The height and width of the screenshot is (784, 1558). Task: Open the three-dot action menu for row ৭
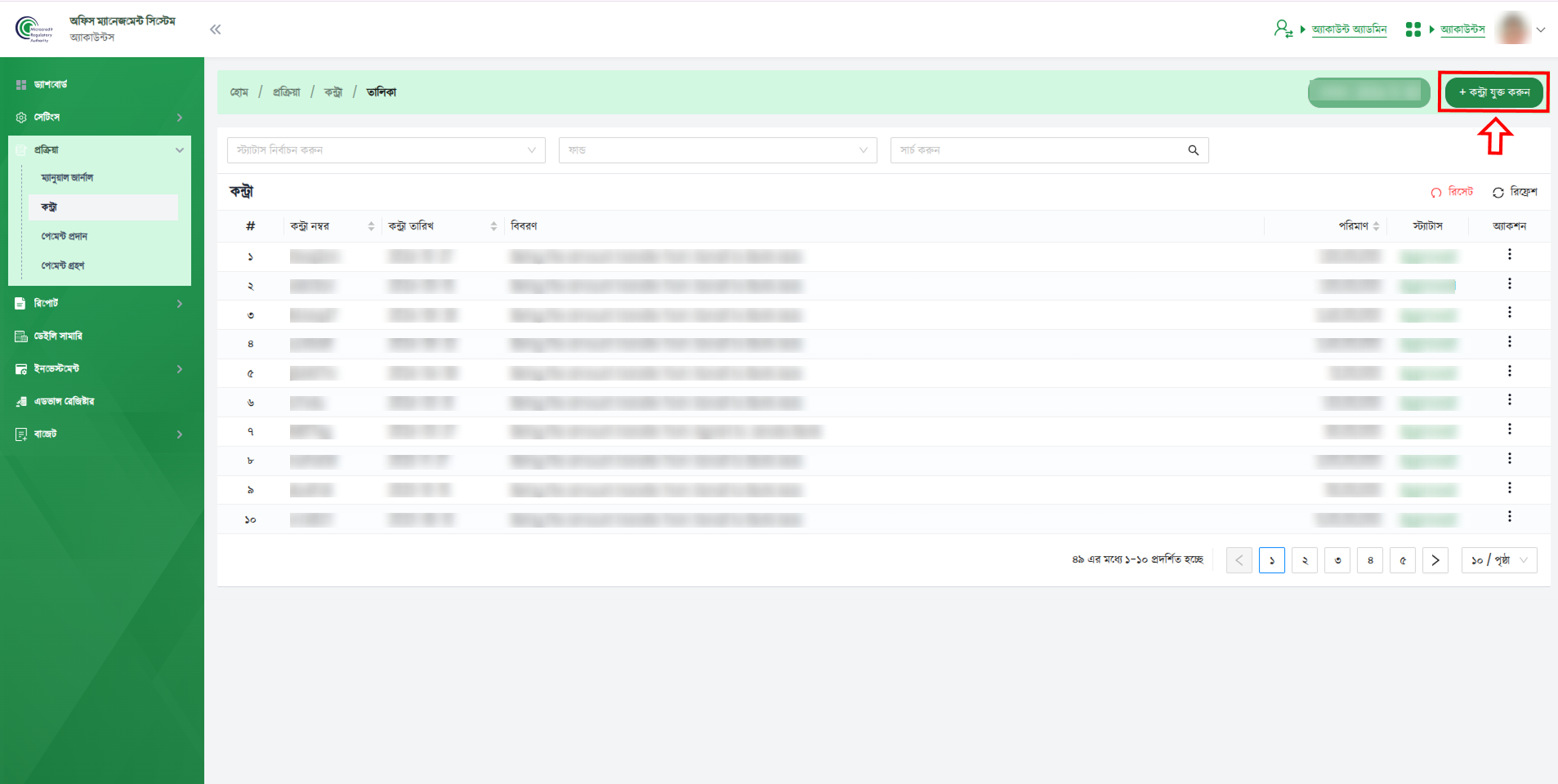click(x=1509, y=430)
